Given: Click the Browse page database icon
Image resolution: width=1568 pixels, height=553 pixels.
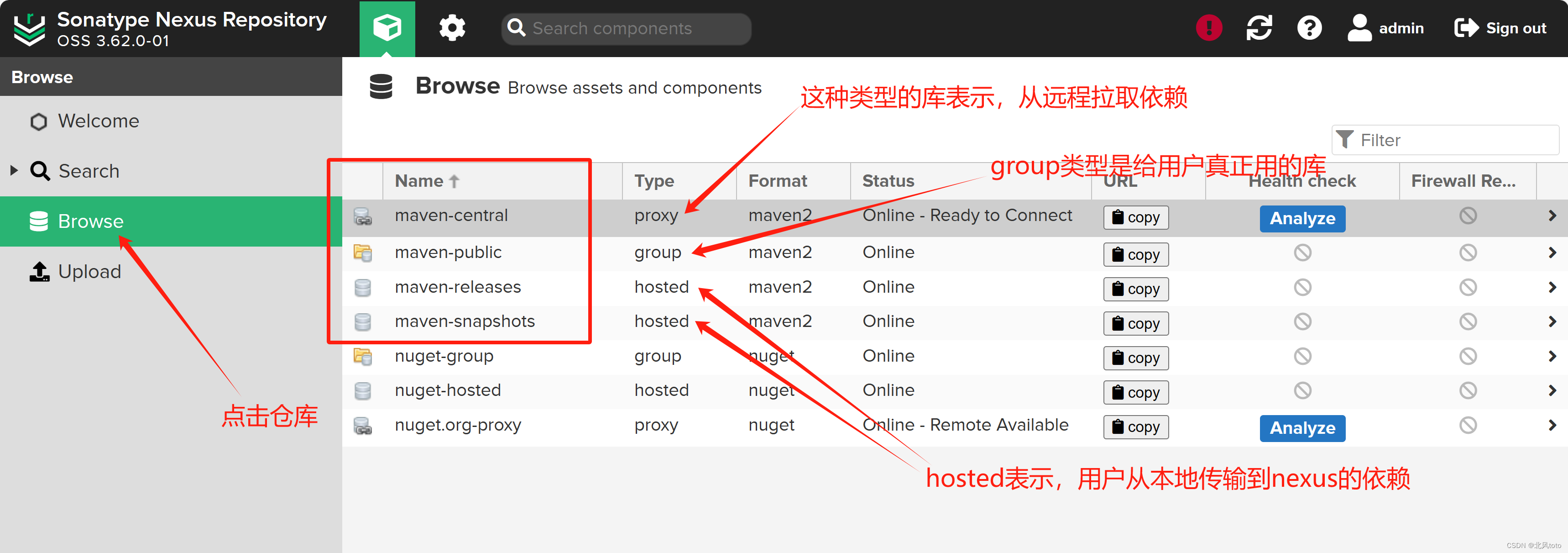Looking at the screenshot, I should tap(381, 86).
